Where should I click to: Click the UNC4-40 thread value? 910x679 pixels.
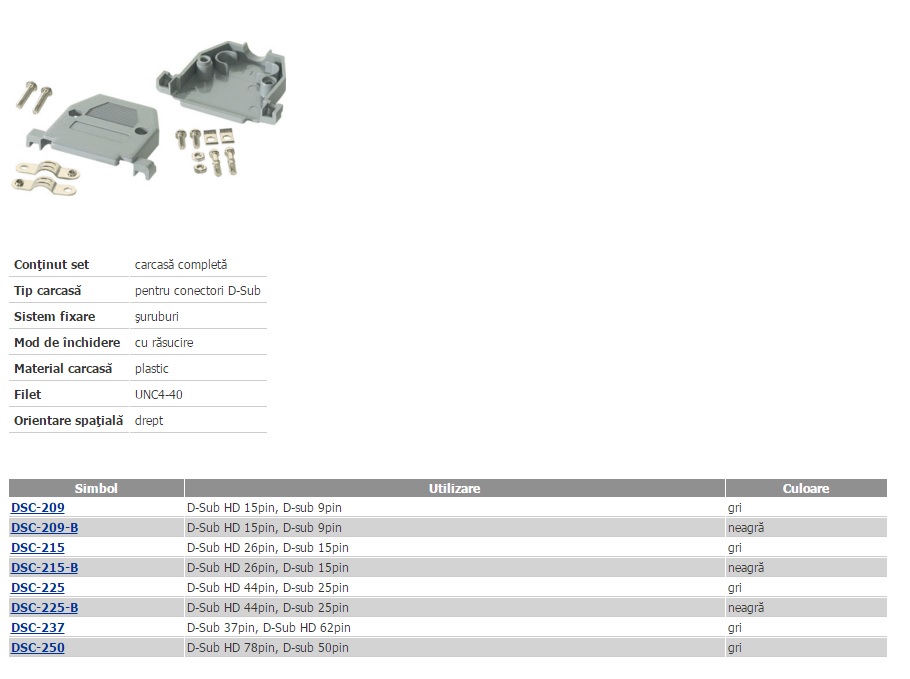(x=158, y=395)
